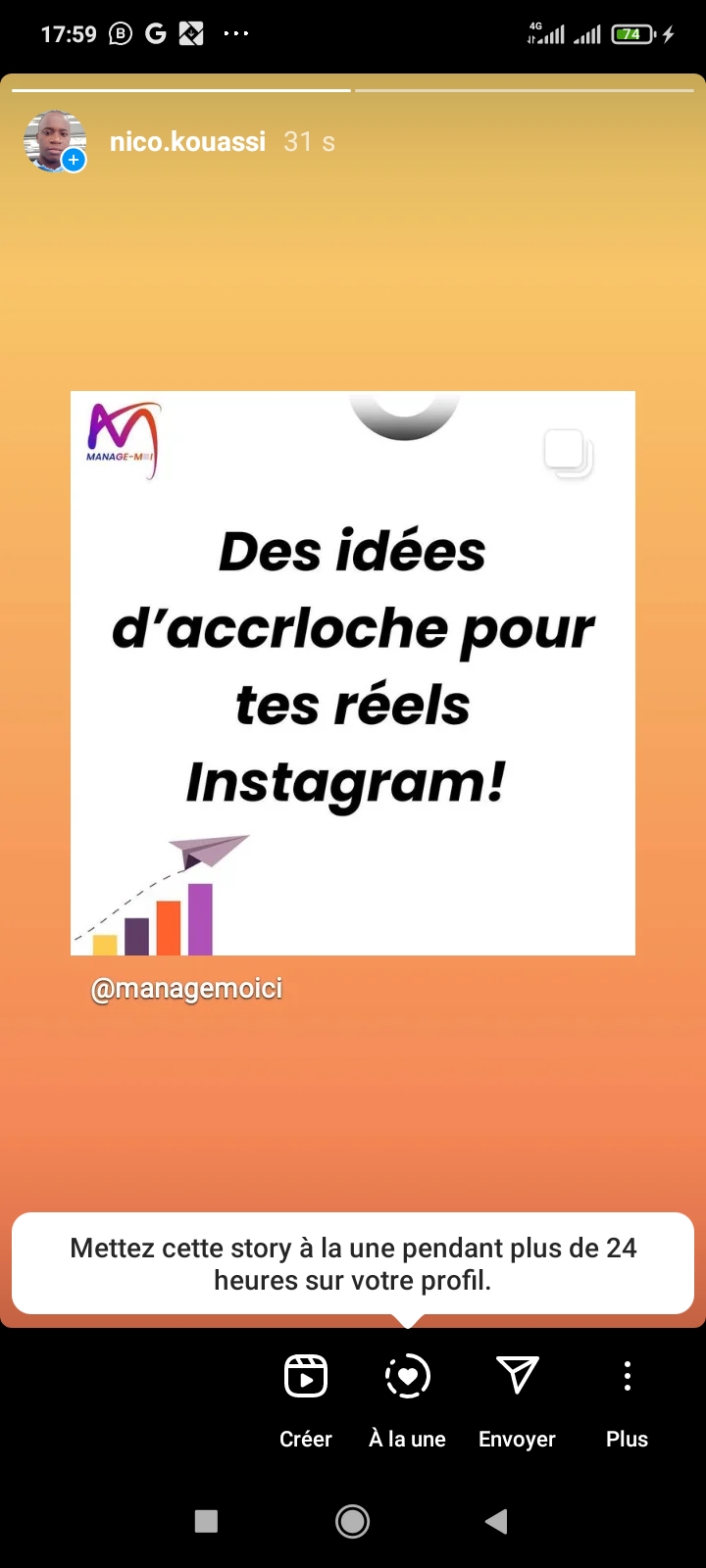Tap the first story progress bar segment
This screenshot has width=706, height=1568.
(x=180, y=90)
